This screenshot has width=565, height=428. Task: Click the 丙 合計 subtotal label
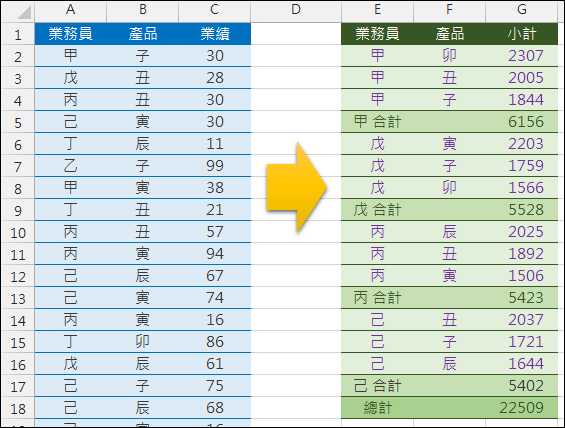coord(377,298)
